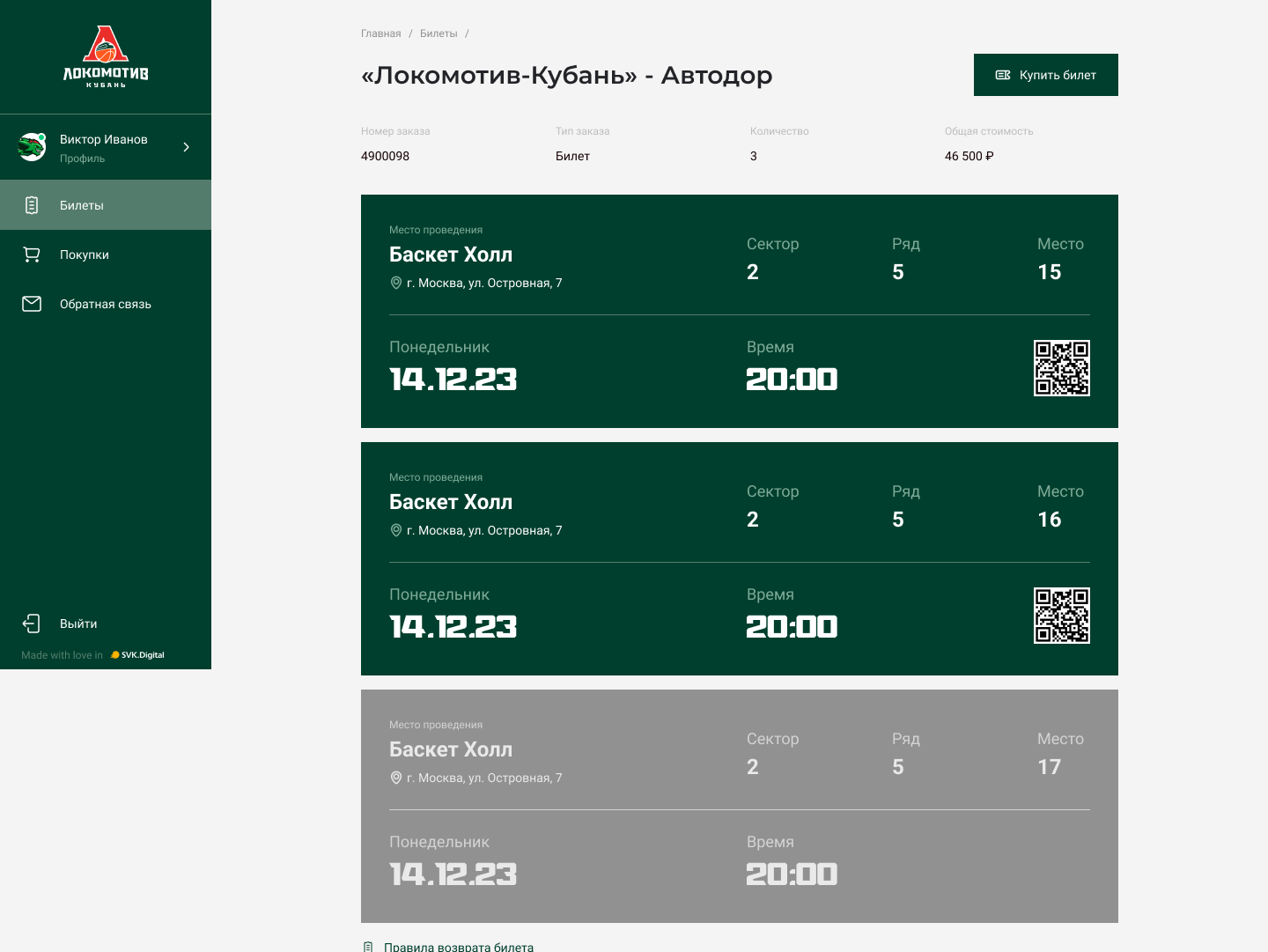Open Виктор Иванов profile name
This screenshot has height=952, width=1268.
(104, 139)
